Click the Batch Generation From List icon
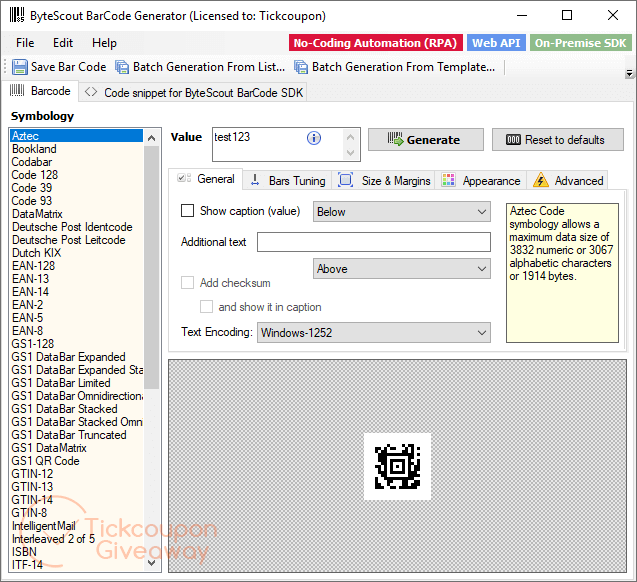Screen dimensions: 637x582 [122, 67]
